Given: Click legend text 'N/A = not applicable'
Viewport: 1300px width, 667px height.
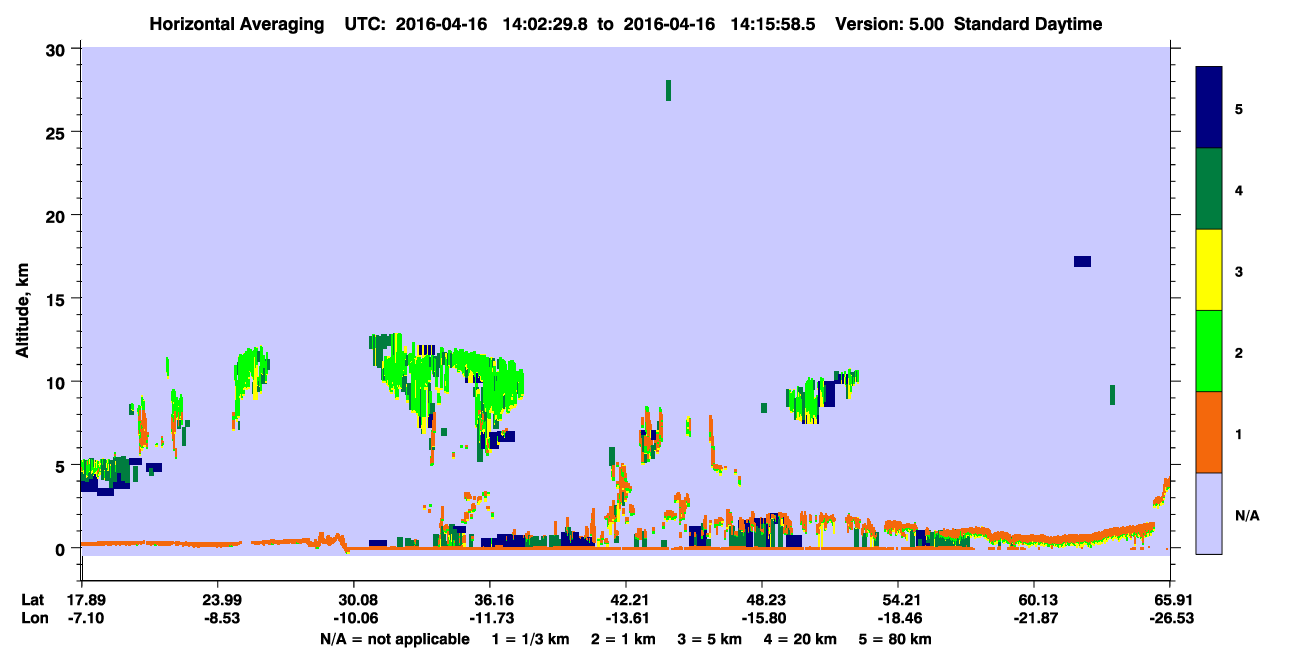Looking at the screenshot, I should point(394,639).
